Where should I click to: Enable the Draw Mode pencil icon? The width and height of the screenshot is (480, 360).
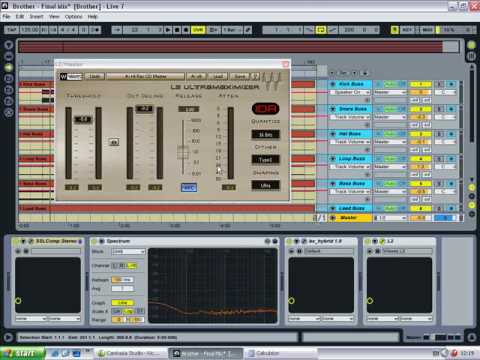coord(248,30)
